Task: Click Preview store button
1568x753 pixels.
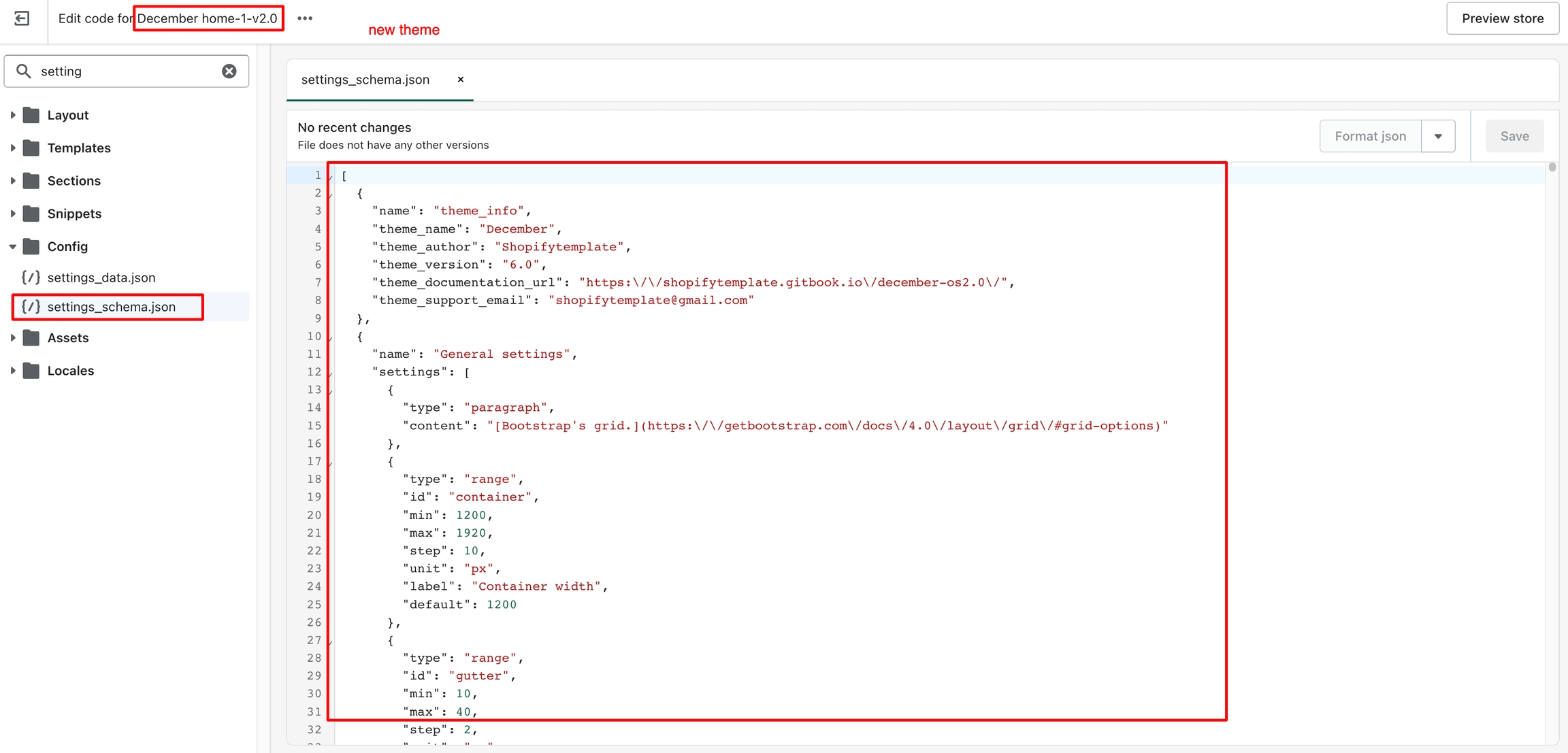Action: pos(1502,18)
